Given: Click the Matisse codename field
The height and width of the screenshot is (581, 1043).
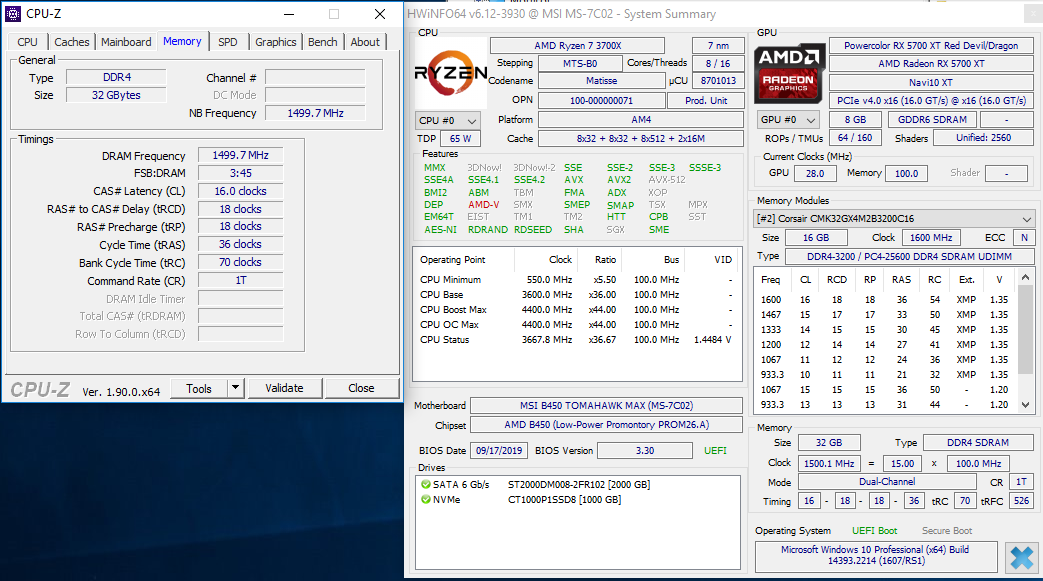Looking at the screenshot, I should click(x=601, y=81).
